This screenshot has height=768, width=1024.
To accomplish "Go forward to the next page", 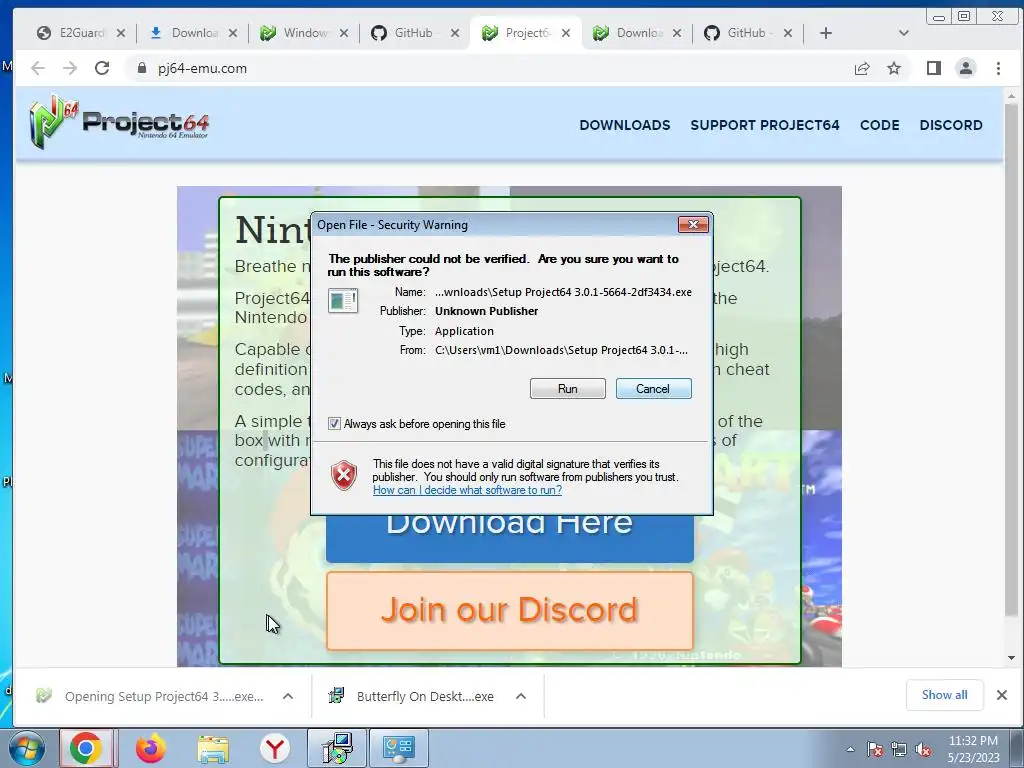I will tap(70, 68).
